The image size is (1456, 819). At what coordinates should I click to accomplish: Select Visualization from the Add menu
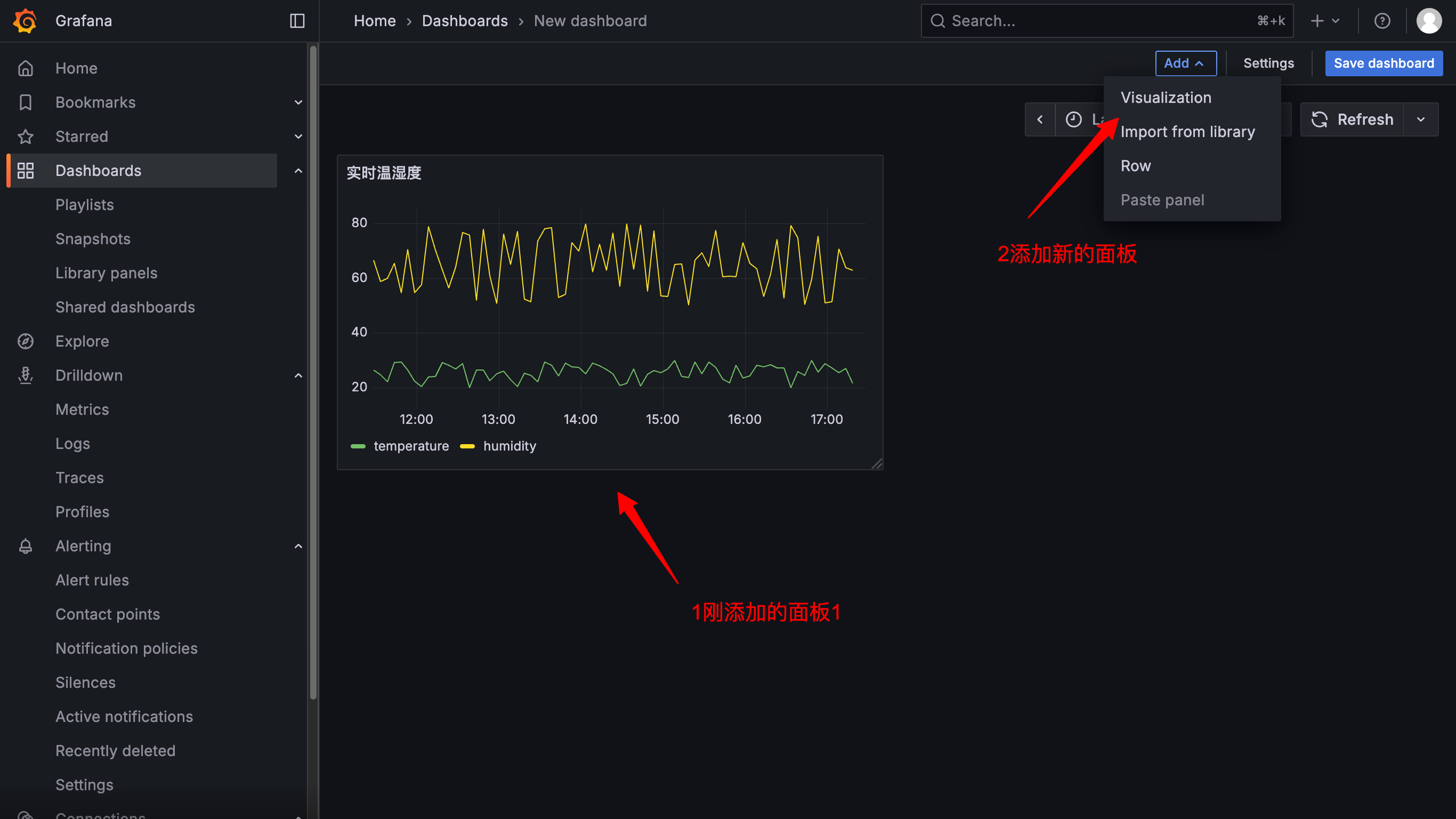tap(1166, 97)
